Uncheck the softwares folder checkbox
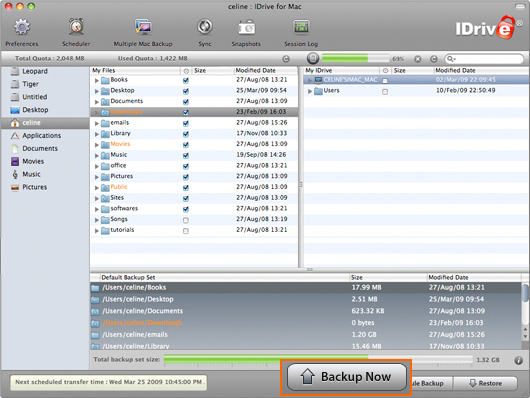The height and width of the screenshot is (398, 530). pos(186,209)
